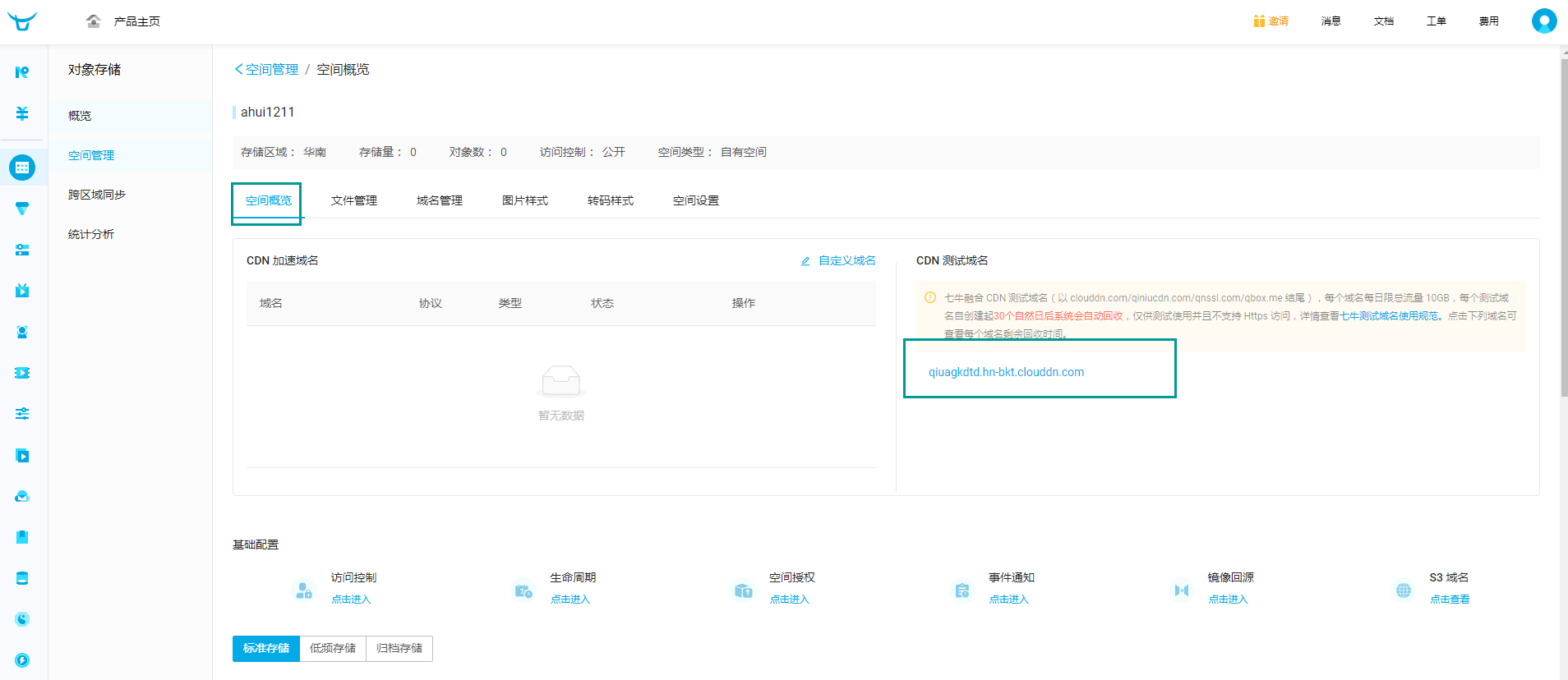Select the highlighted object storage grid icon
Screen dimensions: 1568x680
pyautogui.click(x=22, y=168)
